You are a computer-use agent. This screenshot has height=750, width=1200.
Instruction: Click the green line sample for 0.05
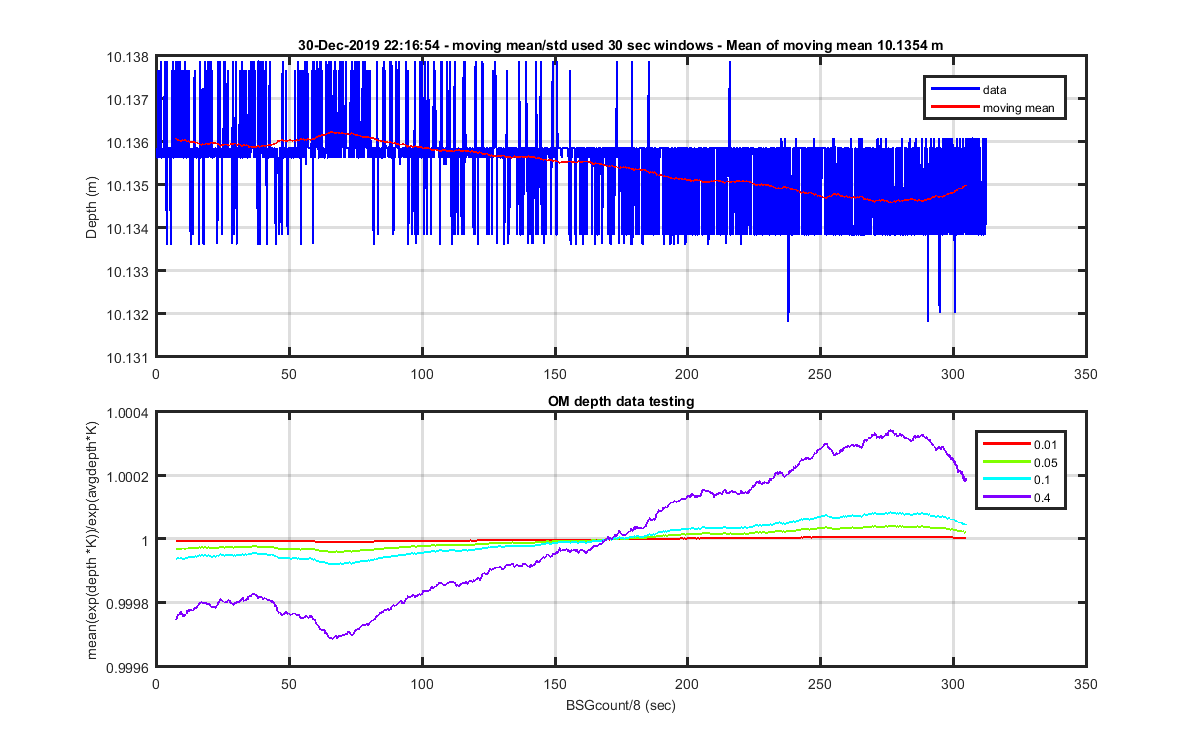(1006, 461)
